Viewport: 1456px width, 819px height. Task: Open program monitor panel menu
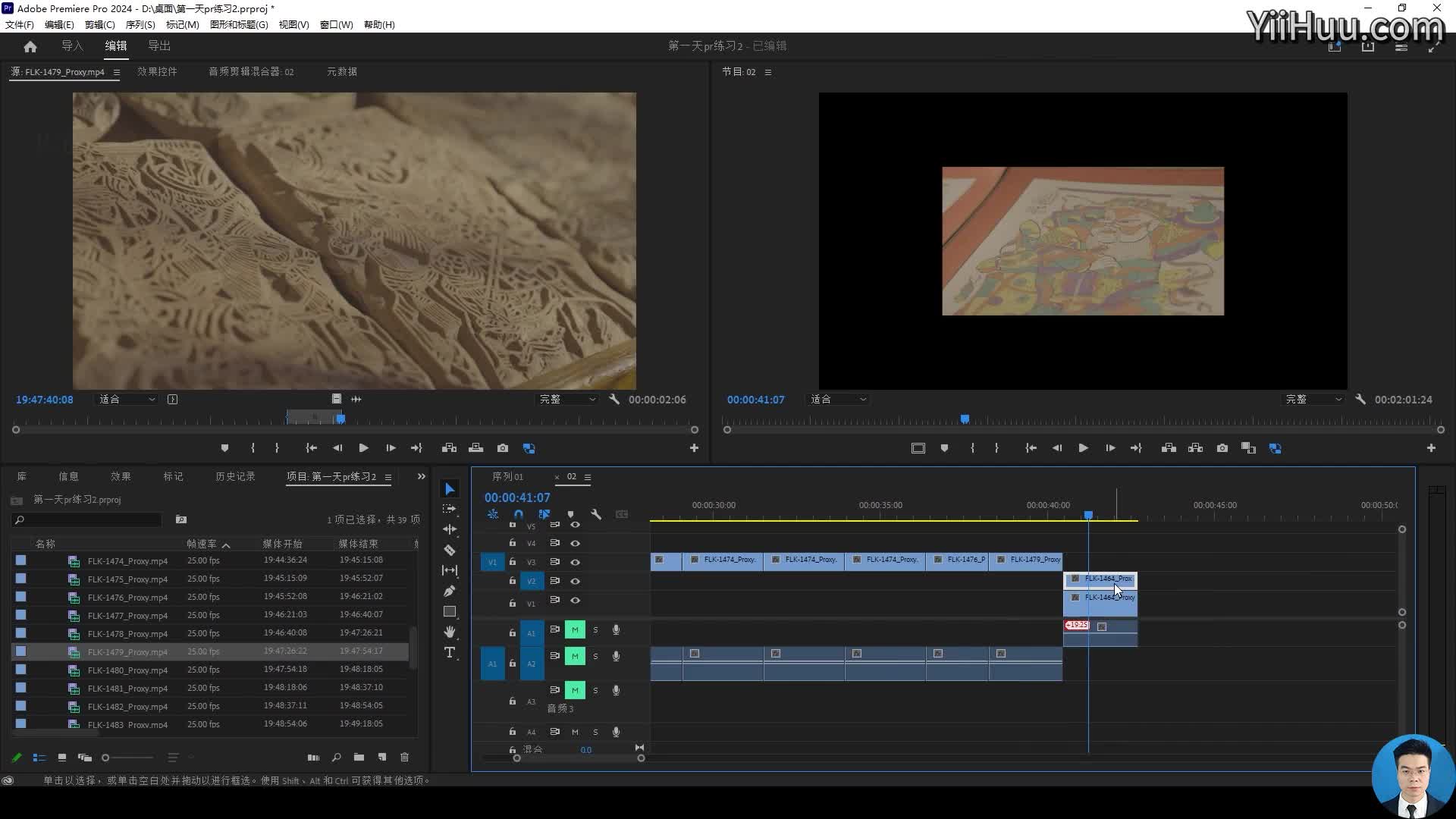coord(767,72)
